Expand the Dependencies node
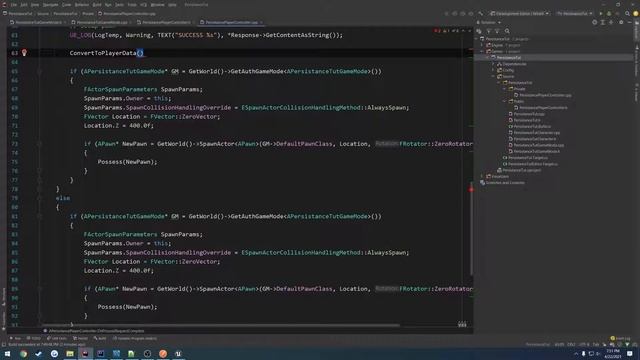 tap(493, 64)
